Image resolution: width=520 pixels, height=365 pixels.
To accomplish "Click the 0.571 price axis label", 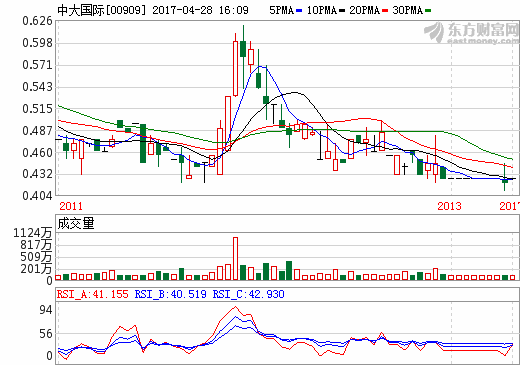I will click(38, 65).
